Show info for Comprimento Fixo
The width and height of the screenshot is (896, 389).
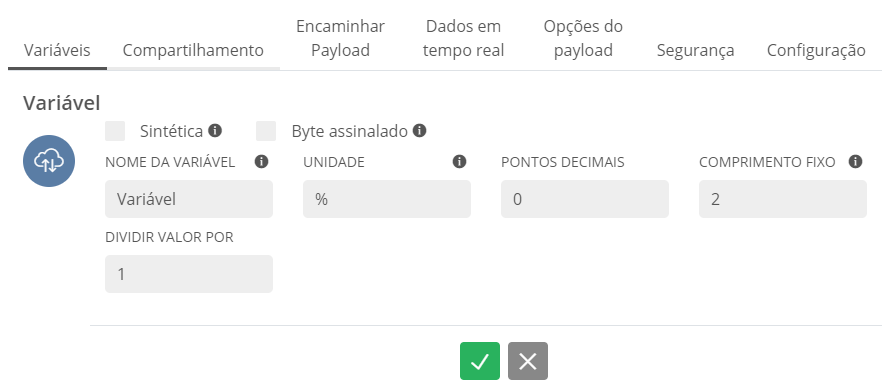pos(855,162)
